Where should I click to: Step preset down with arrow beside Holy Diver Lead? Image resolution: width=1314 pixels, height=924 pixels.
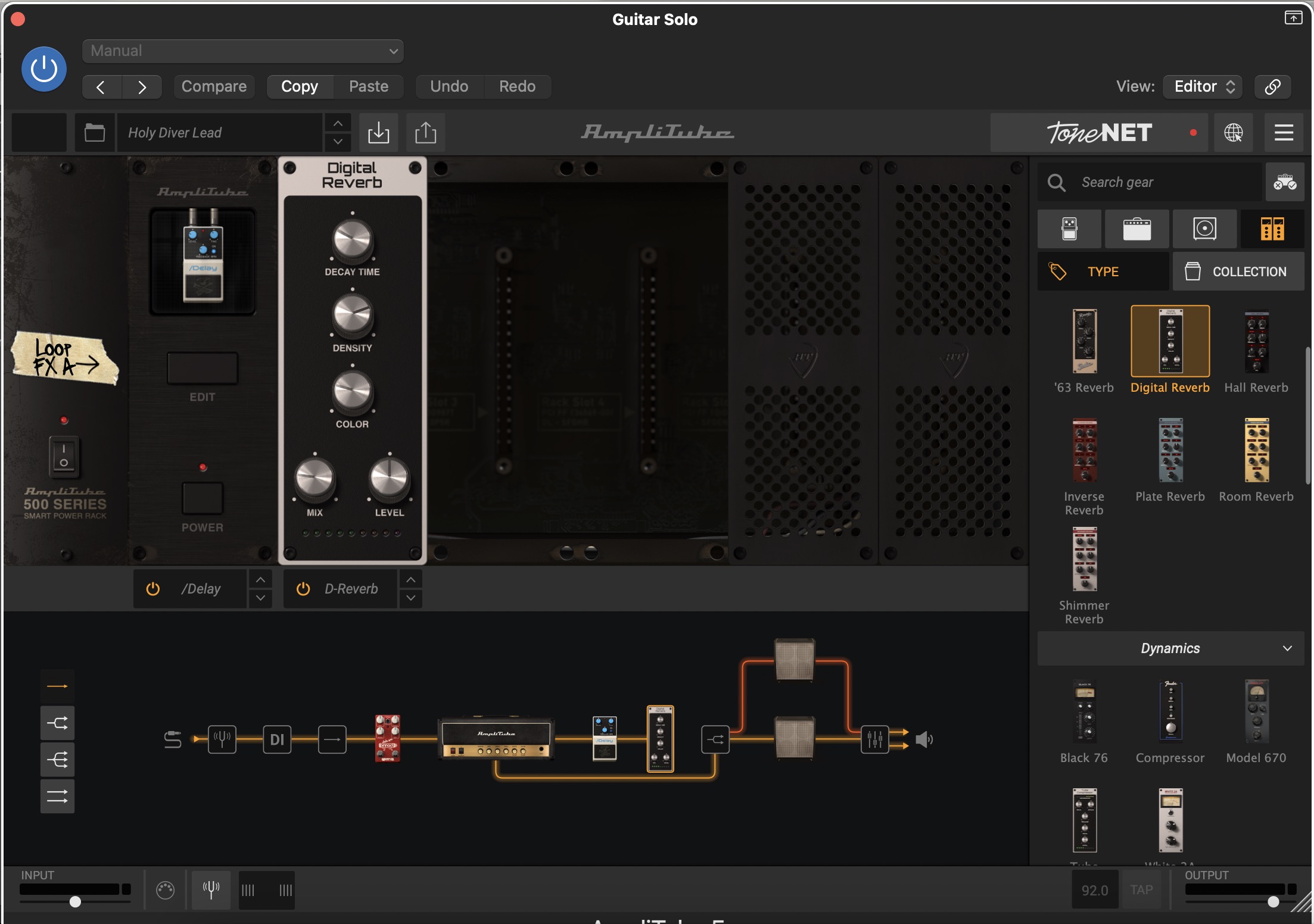point(338,142)
